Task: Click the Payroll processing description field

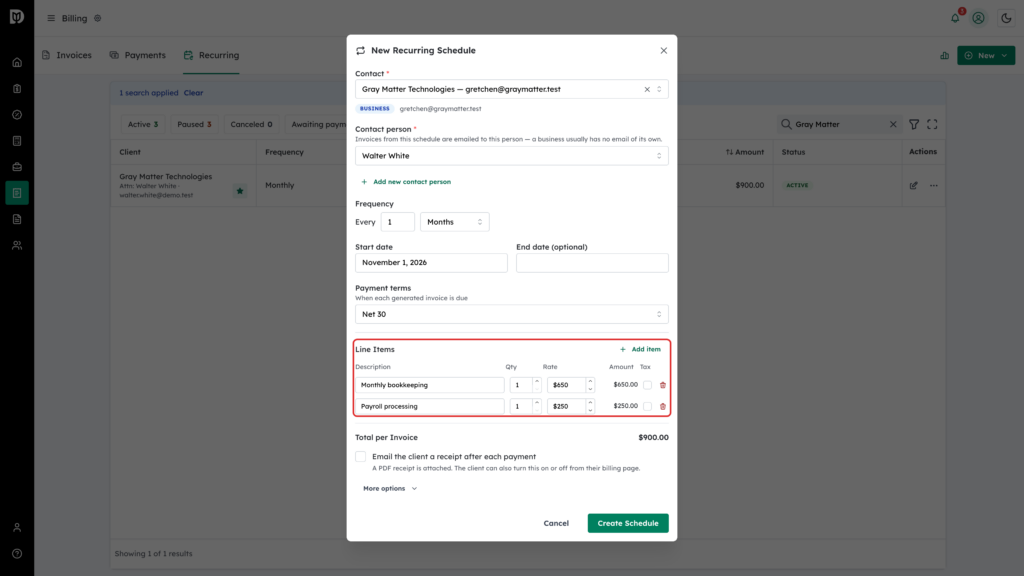Action: click(430, 406)
